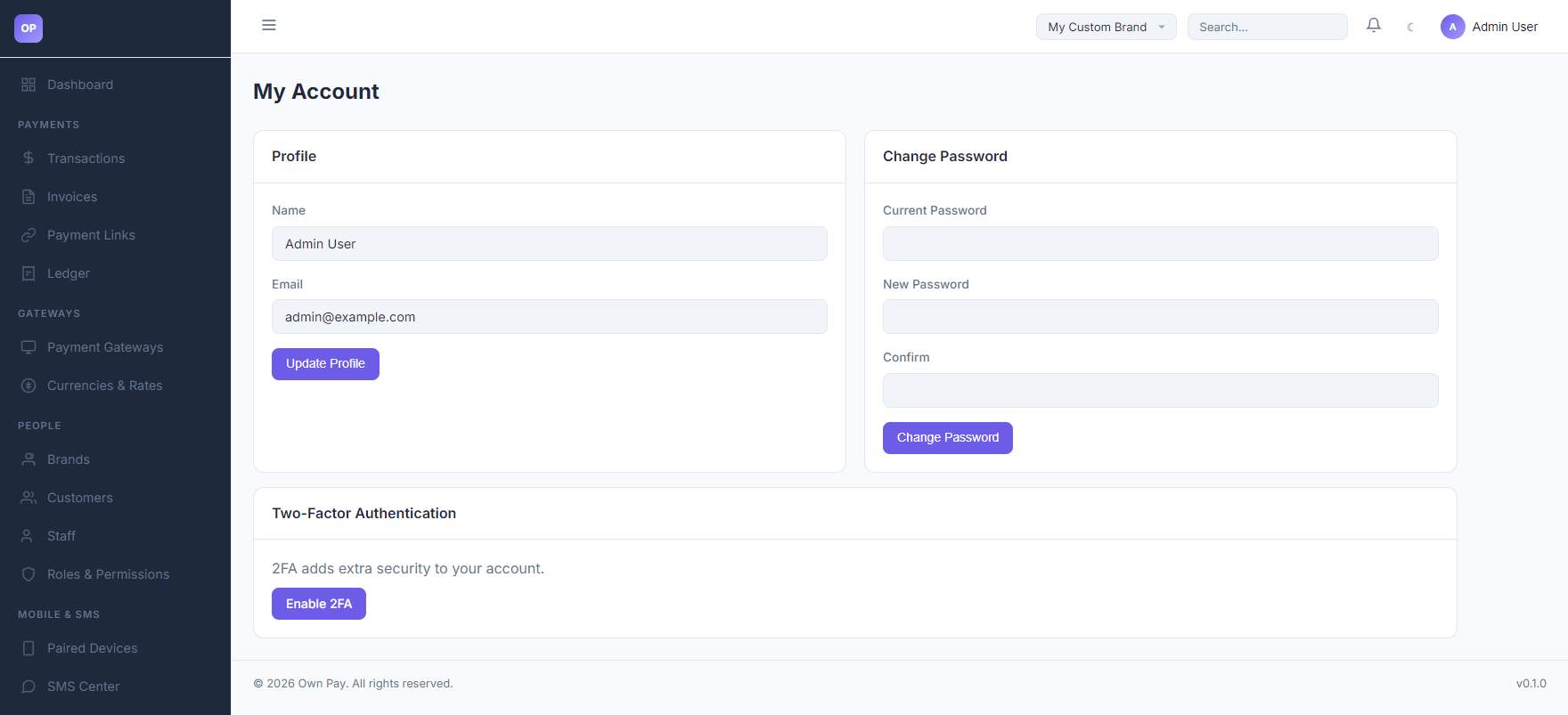Focus the New Password field
This screenshot has height=715, width=1568.
tap(1160, 317)
